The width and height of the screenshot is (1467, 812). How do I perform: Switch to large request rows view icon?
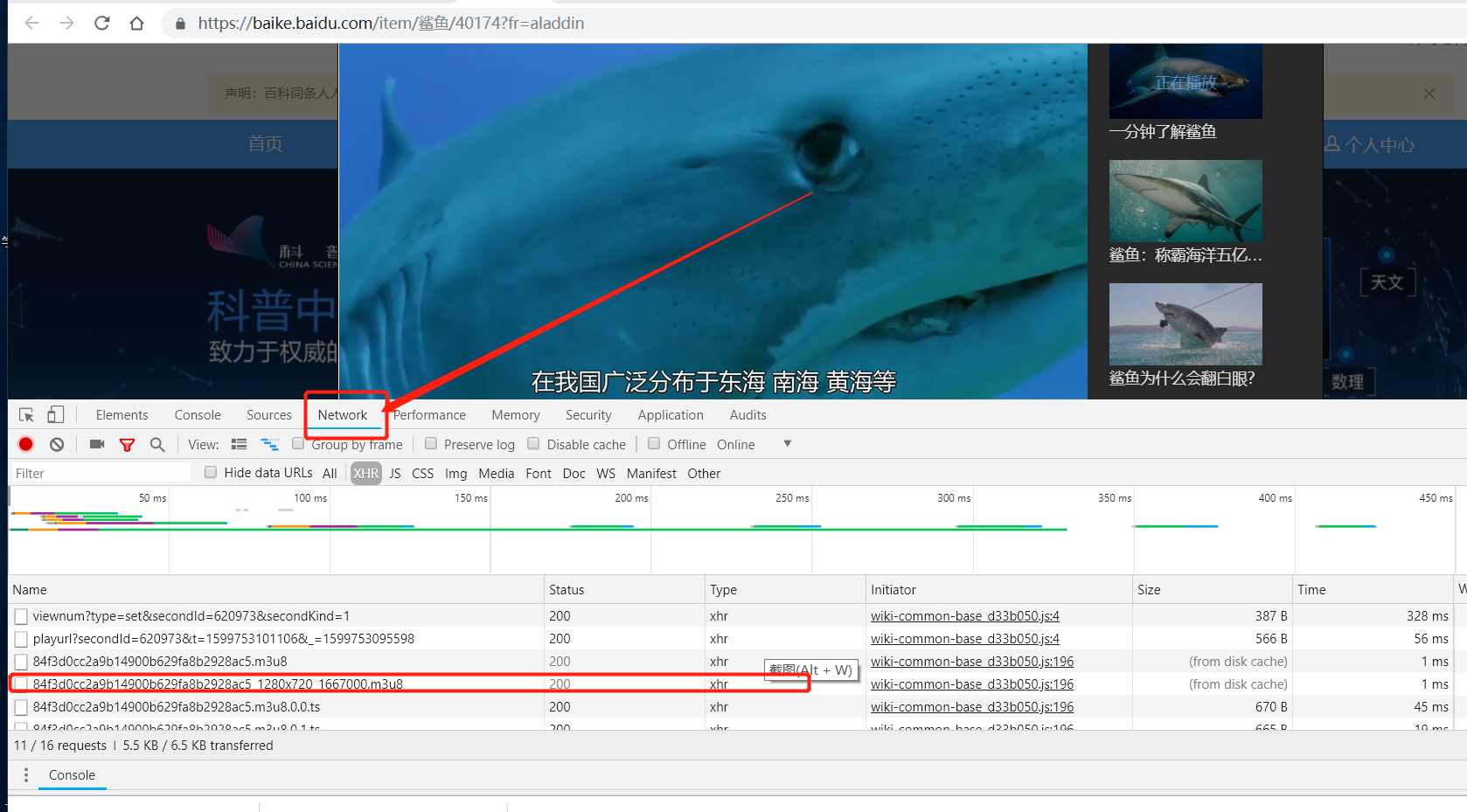[239, 444]
